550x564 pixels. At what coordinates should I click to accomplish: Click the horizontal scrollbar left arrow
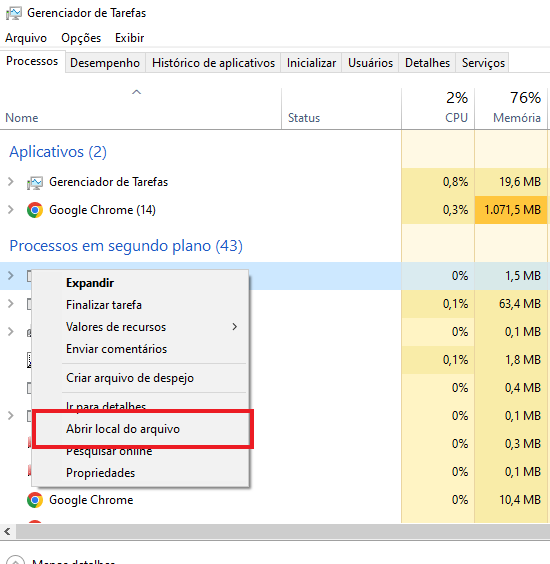point(8,531)
